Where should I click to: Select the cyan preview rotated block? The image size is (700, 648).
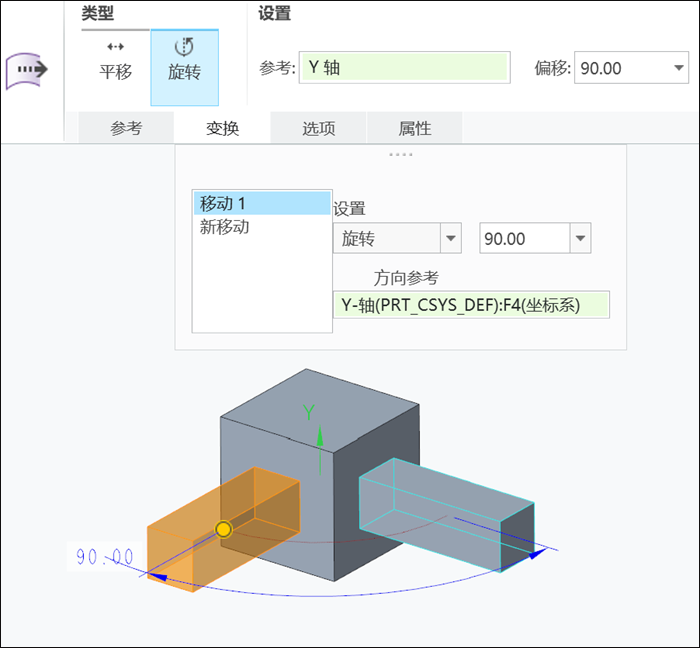click(x=446, y=513)
